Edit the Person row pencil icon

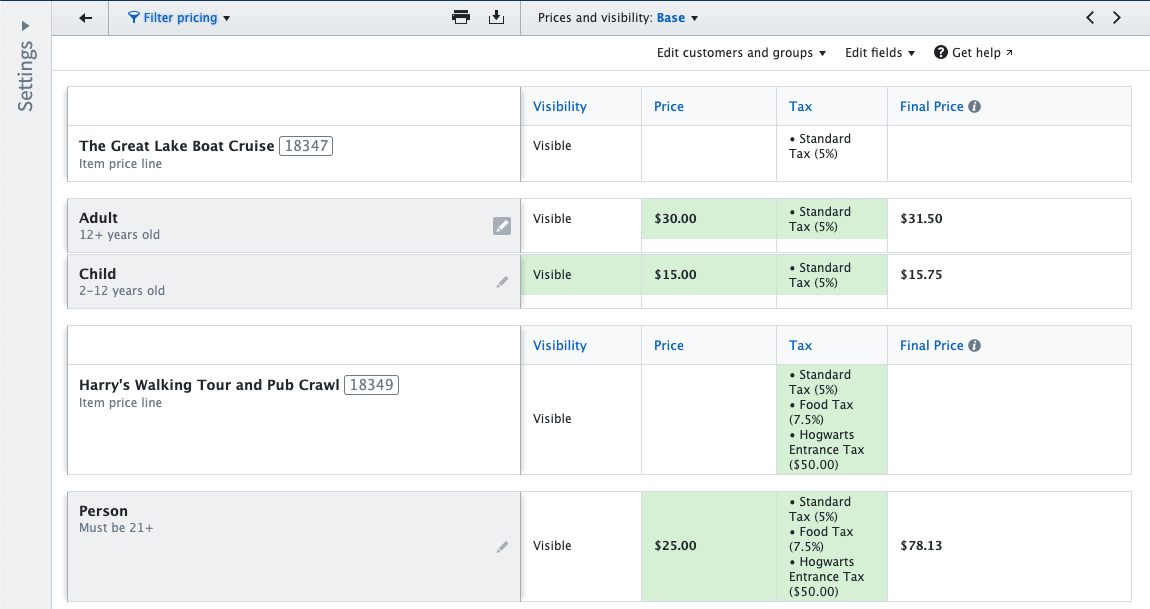[x=502, y=547]
